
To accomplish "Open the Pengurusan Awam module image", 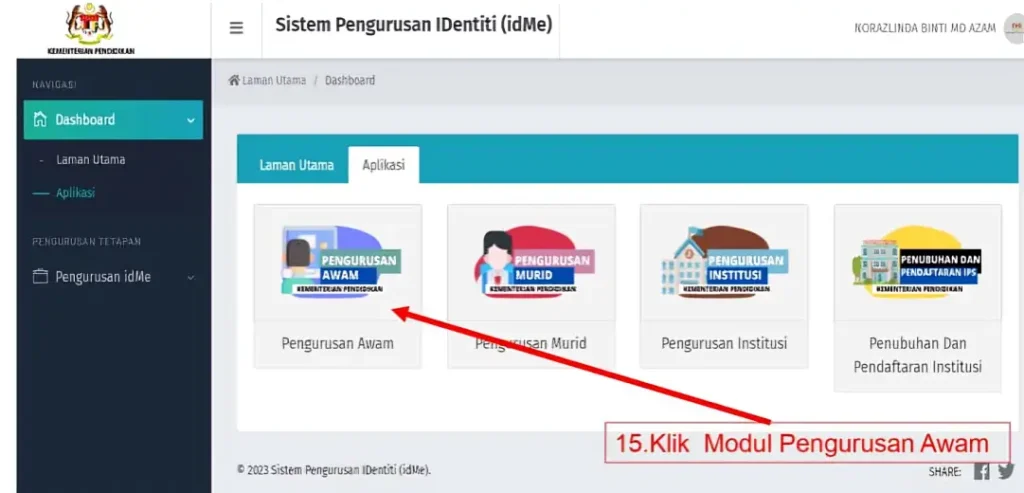I will pyautogui.click(x=338, y=262).
